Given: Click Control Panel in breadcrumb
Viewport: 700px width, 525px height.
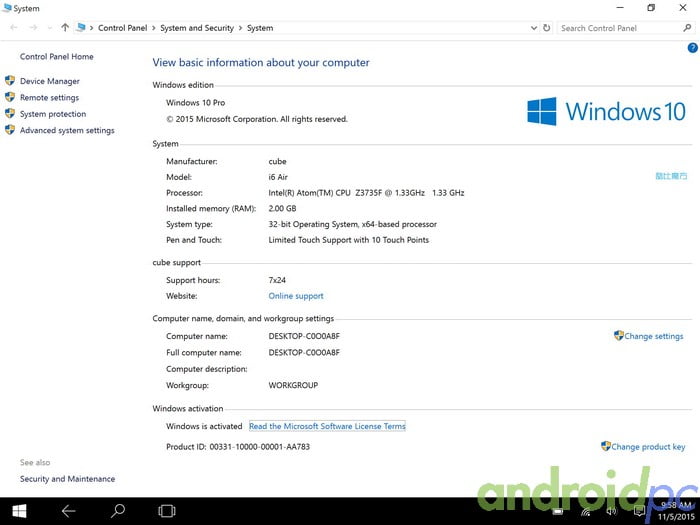Looking at the screenshot, I should [x=122, y=28].
